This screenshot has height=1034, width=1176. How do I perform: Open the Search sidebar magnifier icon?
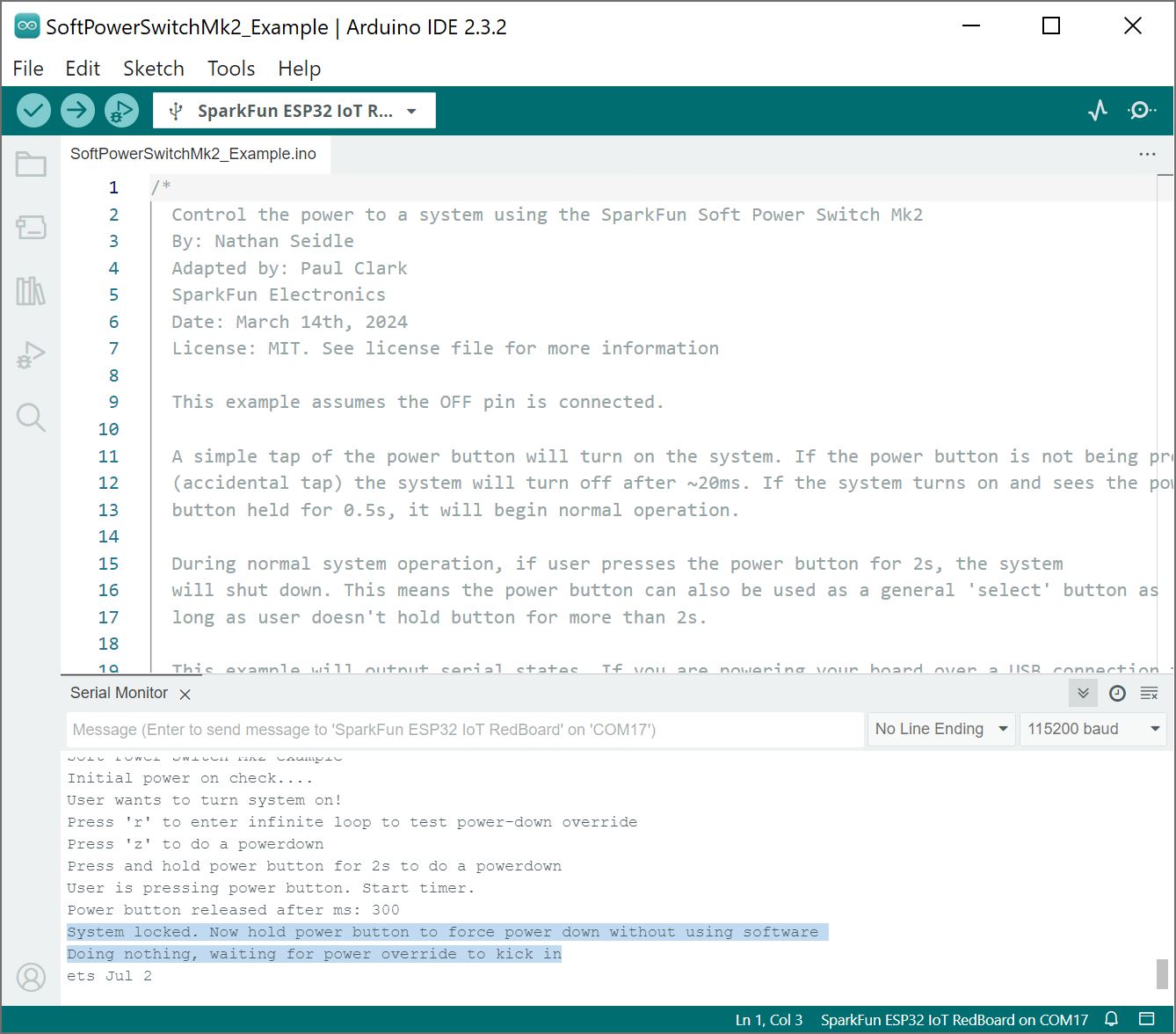point(31,418)
